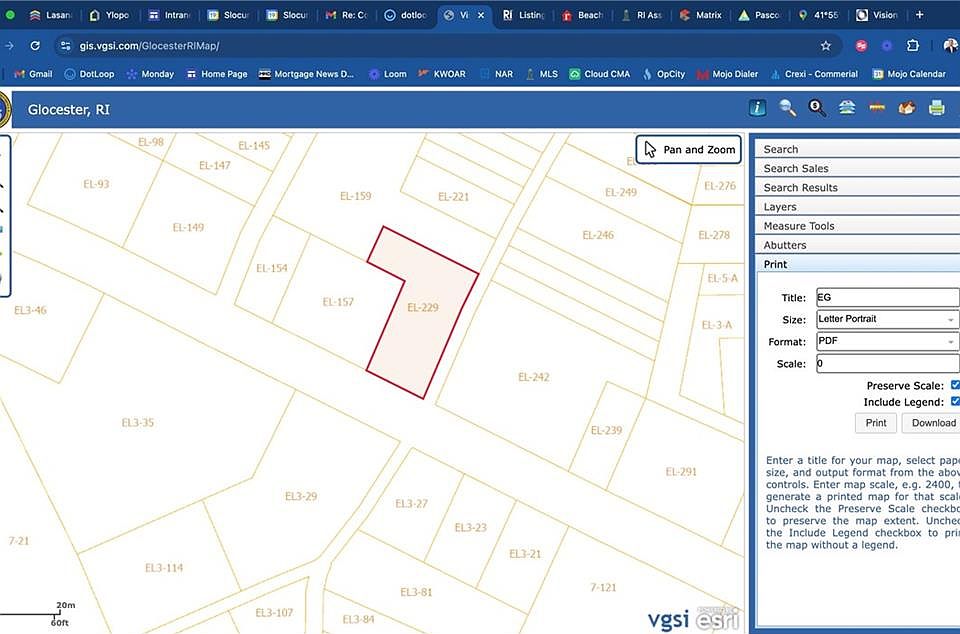The height and width of the screenshot is (634, 960).
Task: Select parcel EL-242 on the map
Action: tap(533, 377)
